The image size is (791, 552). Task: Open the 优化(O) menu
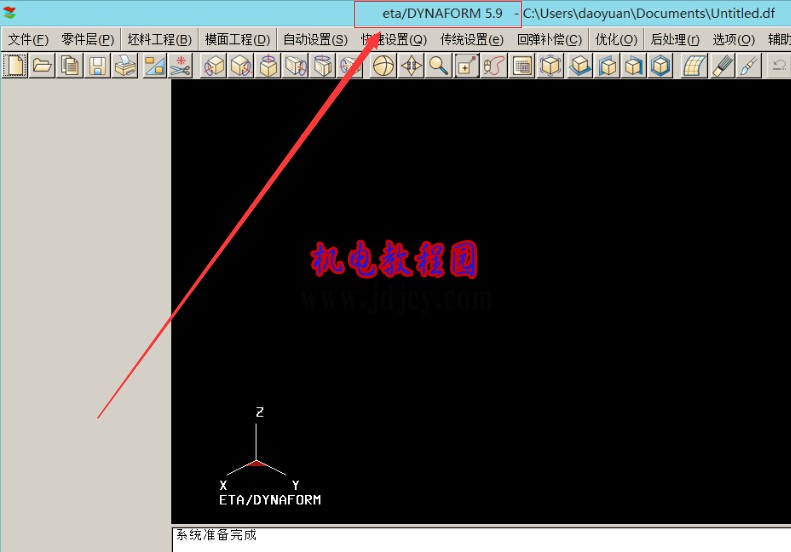tap(616, 39)
